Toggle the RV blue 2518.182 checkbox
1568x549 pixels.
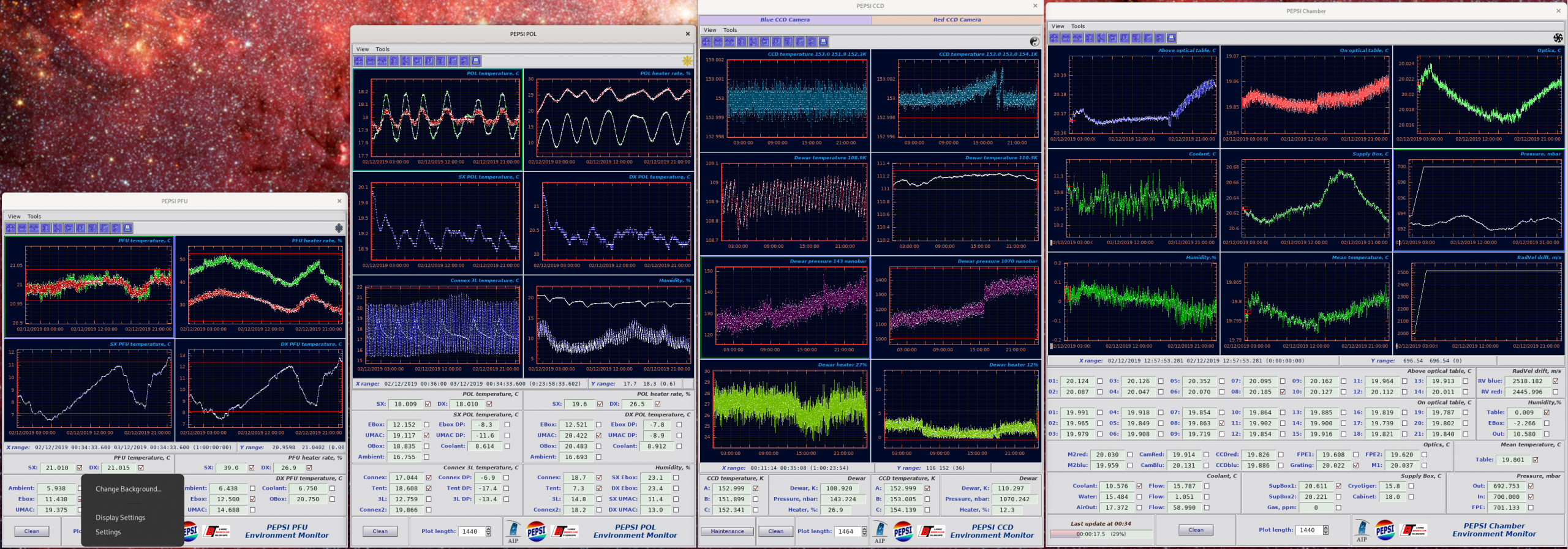point(1555,381)
